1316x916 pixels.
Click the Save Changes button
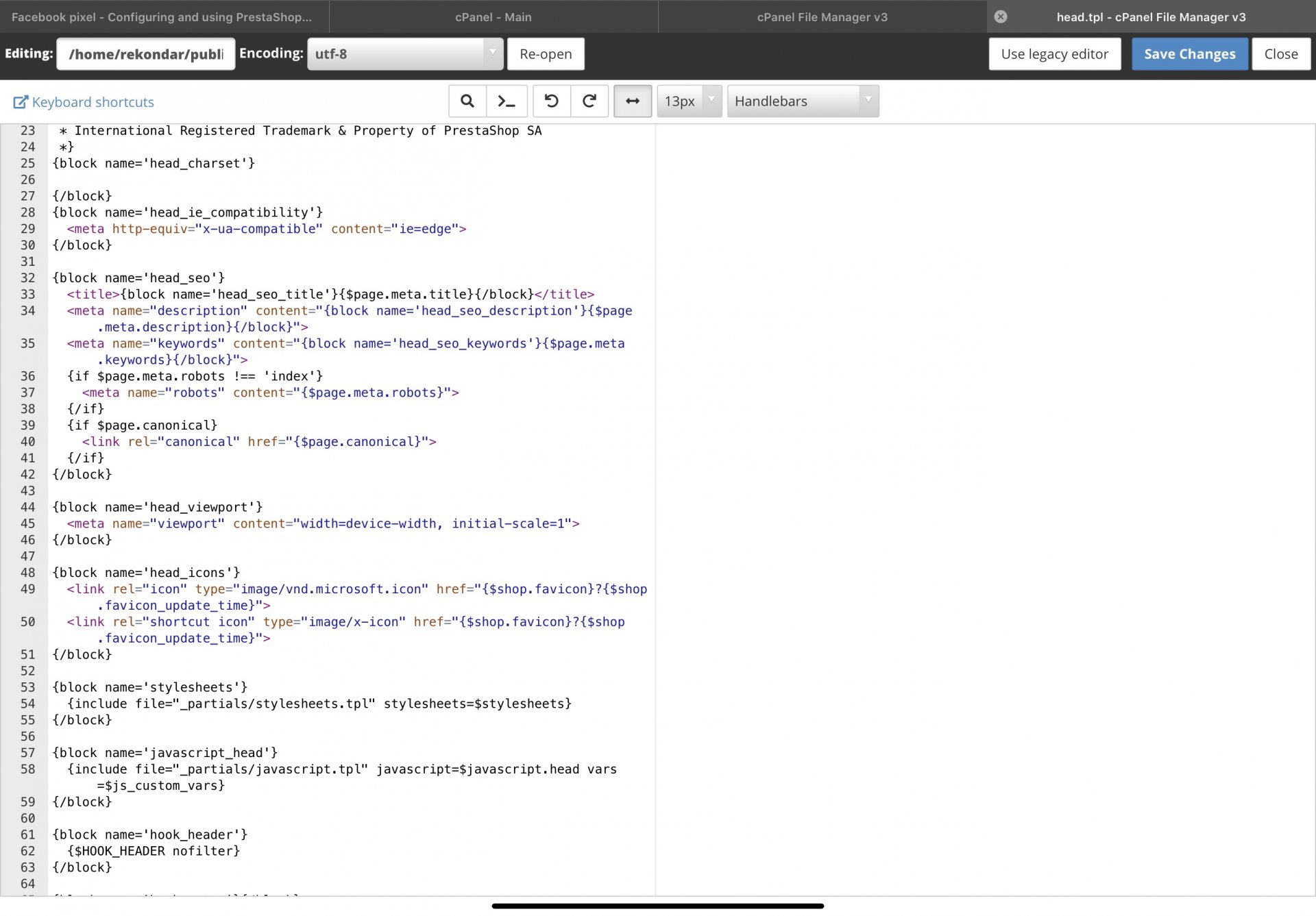click(1189, 53)
